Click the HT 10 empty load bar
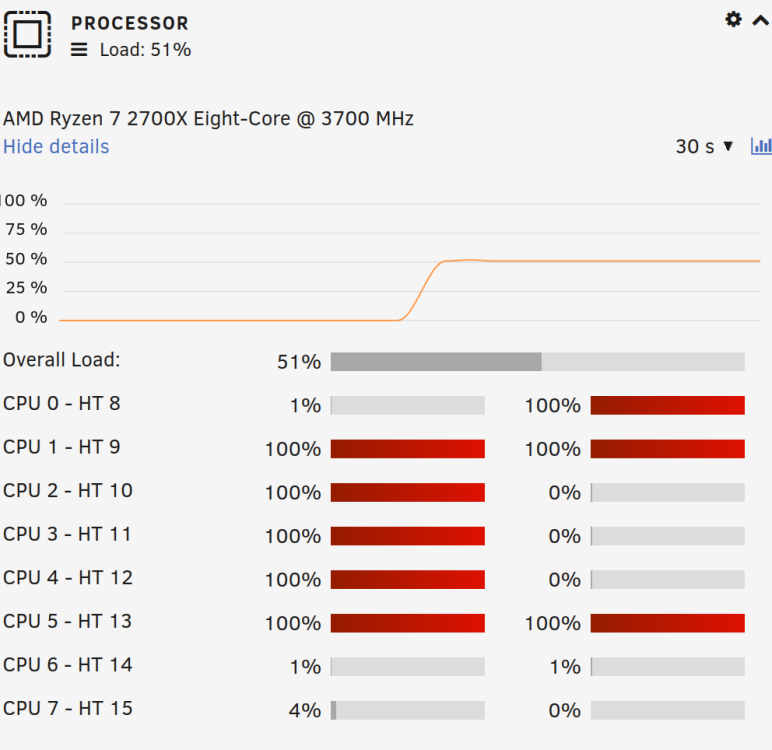Viewport: 772px width, 750px height. [x=668, y=492]
